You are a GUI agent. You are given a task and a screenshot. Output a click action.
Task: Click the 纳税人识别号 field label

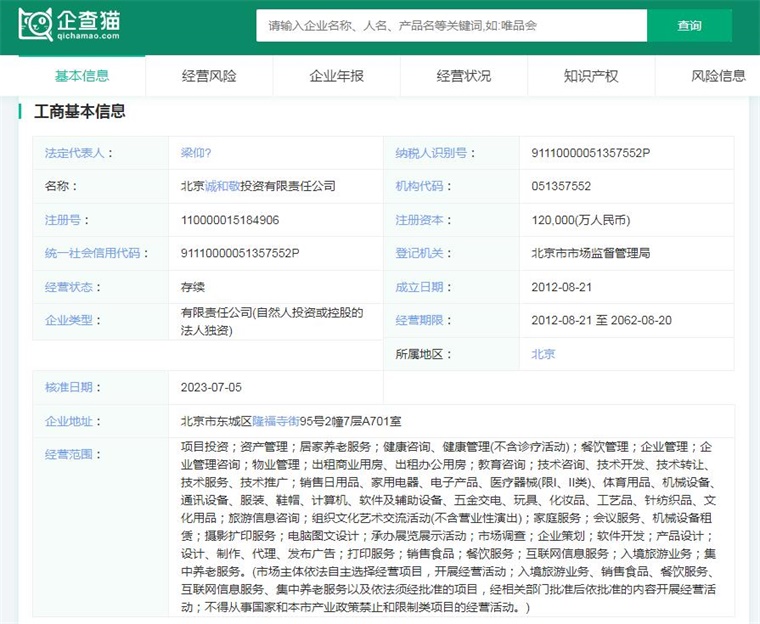(x=435, y=153)
